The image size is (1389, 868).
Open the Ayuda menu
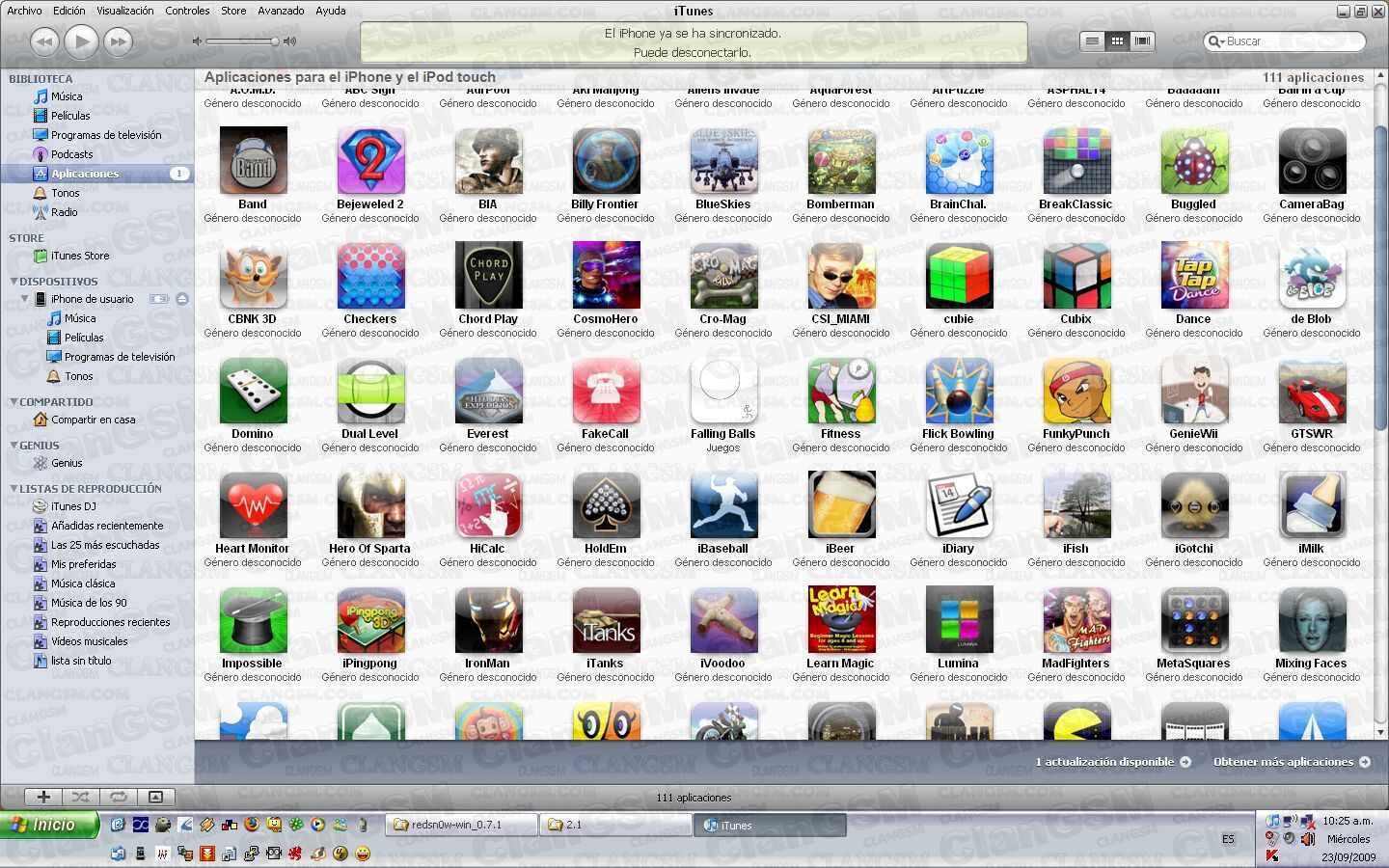point(331,11)
